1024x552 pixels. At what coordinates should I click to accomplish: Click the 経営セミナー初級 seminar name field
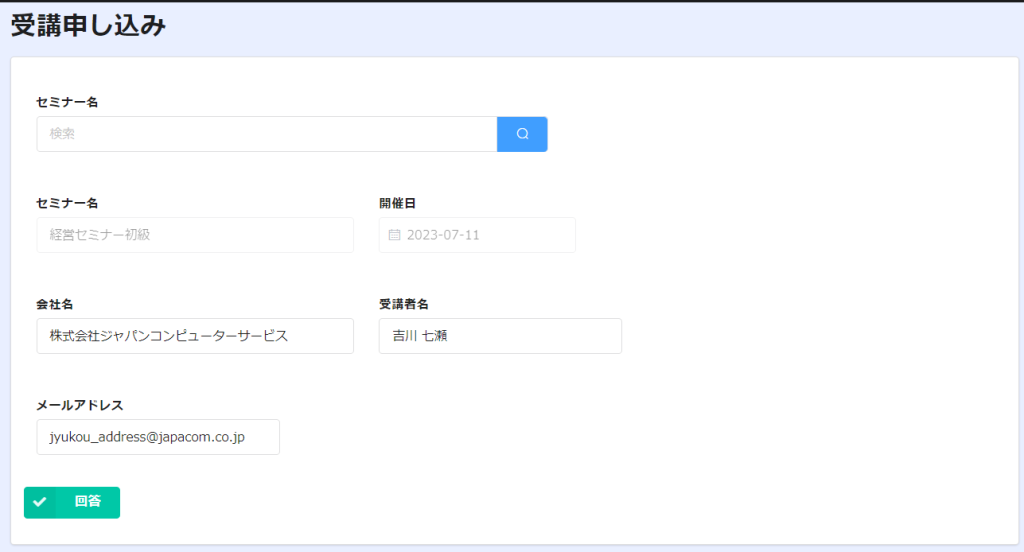tap(195, 235)
